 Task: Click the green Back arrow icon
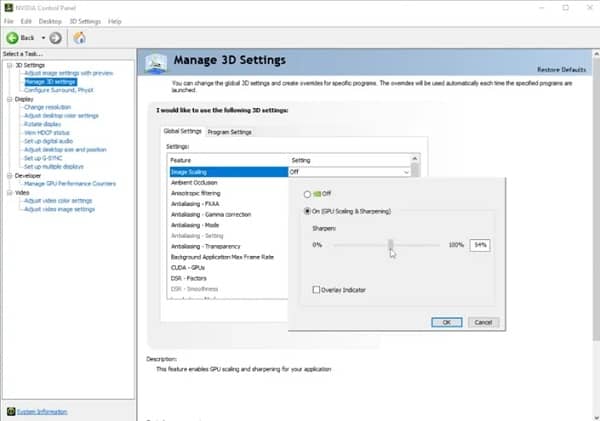tap(12, 38)
